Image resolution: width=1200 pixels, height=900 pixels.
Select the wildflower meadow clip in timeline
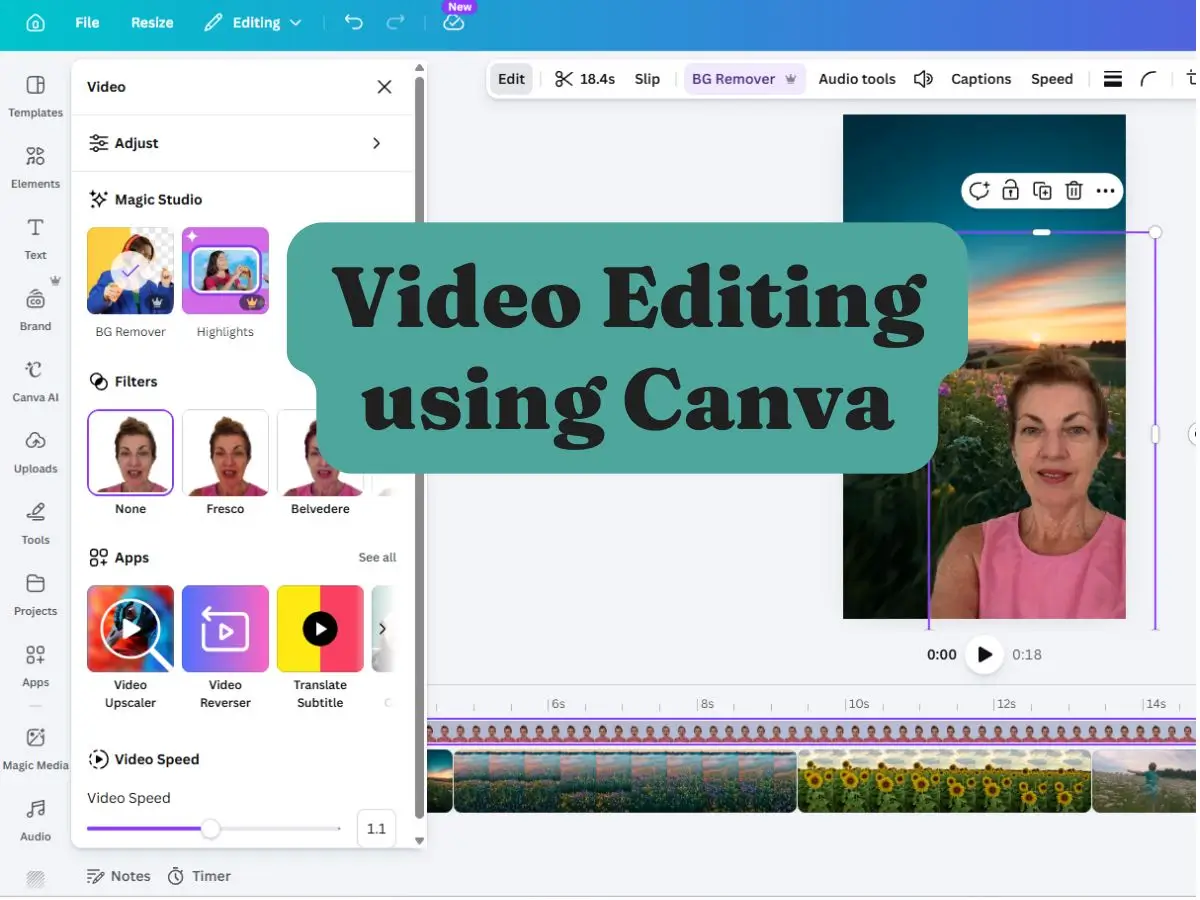click(x=625, y=781)
